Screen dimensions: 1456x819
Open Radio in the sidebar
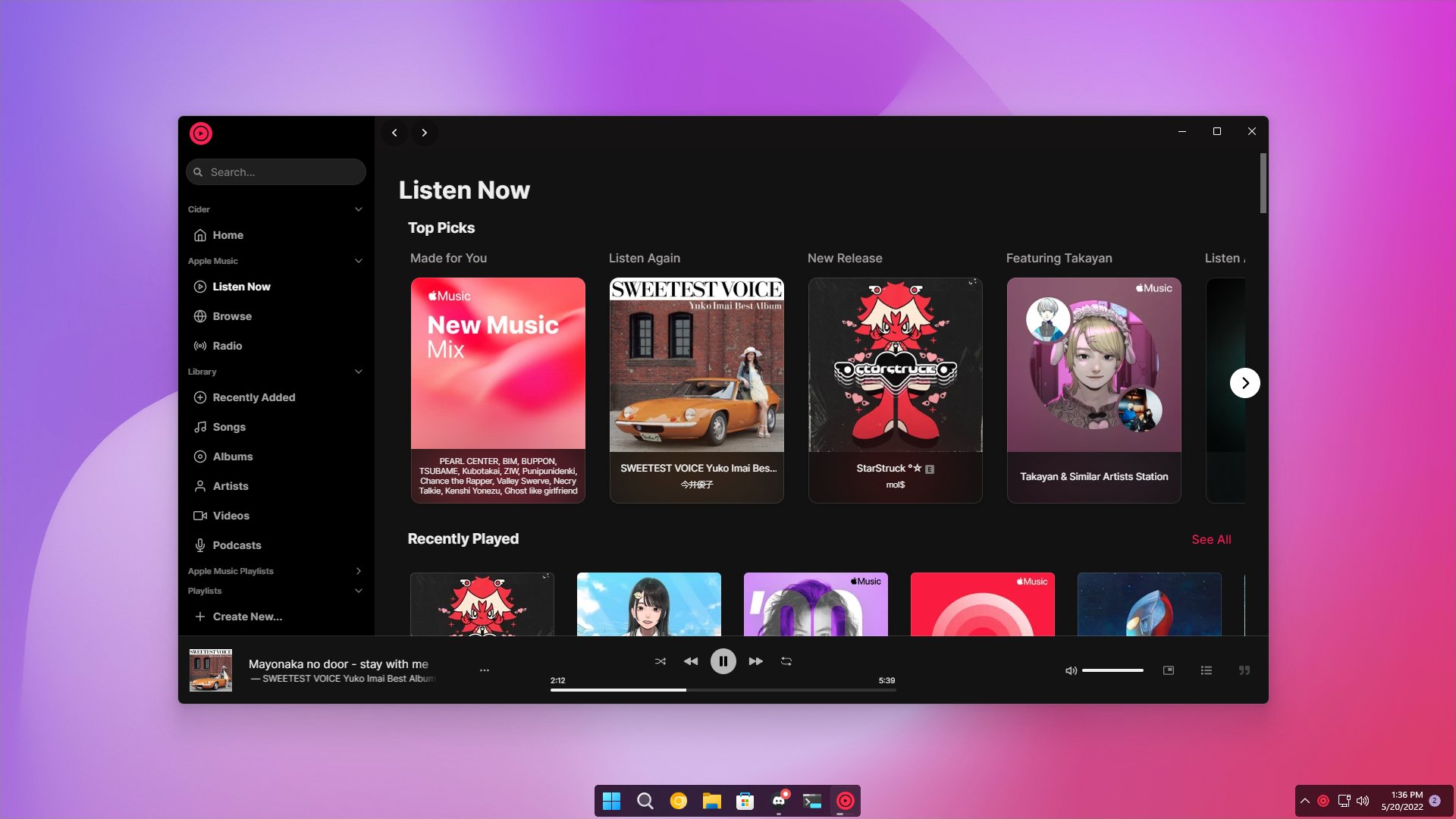click(276, 346)
